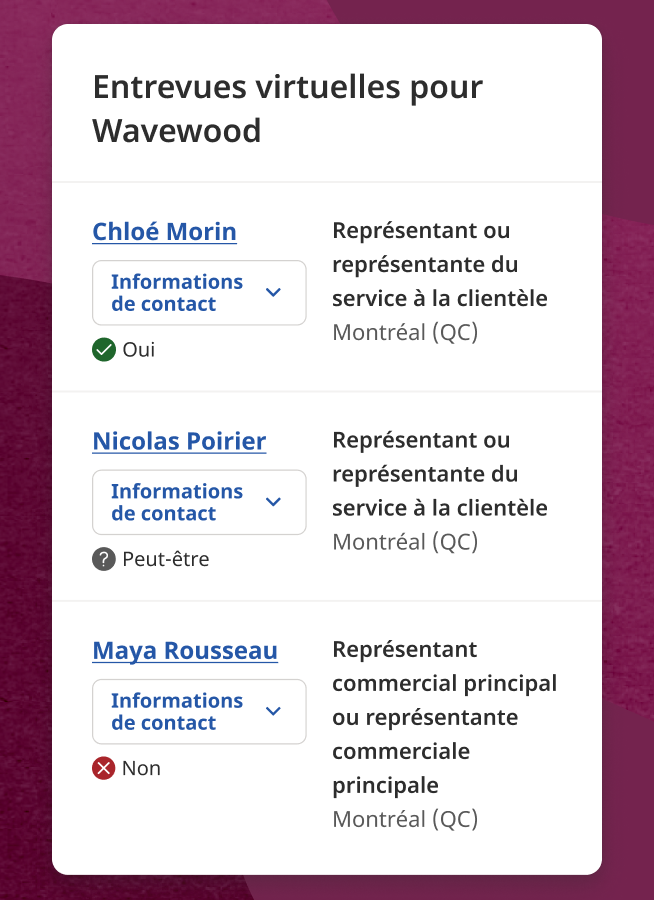Click the "Entrevues virtuelles pour Wavewood" heading
This screenshot has height=900, width=654.
point(288,108)
